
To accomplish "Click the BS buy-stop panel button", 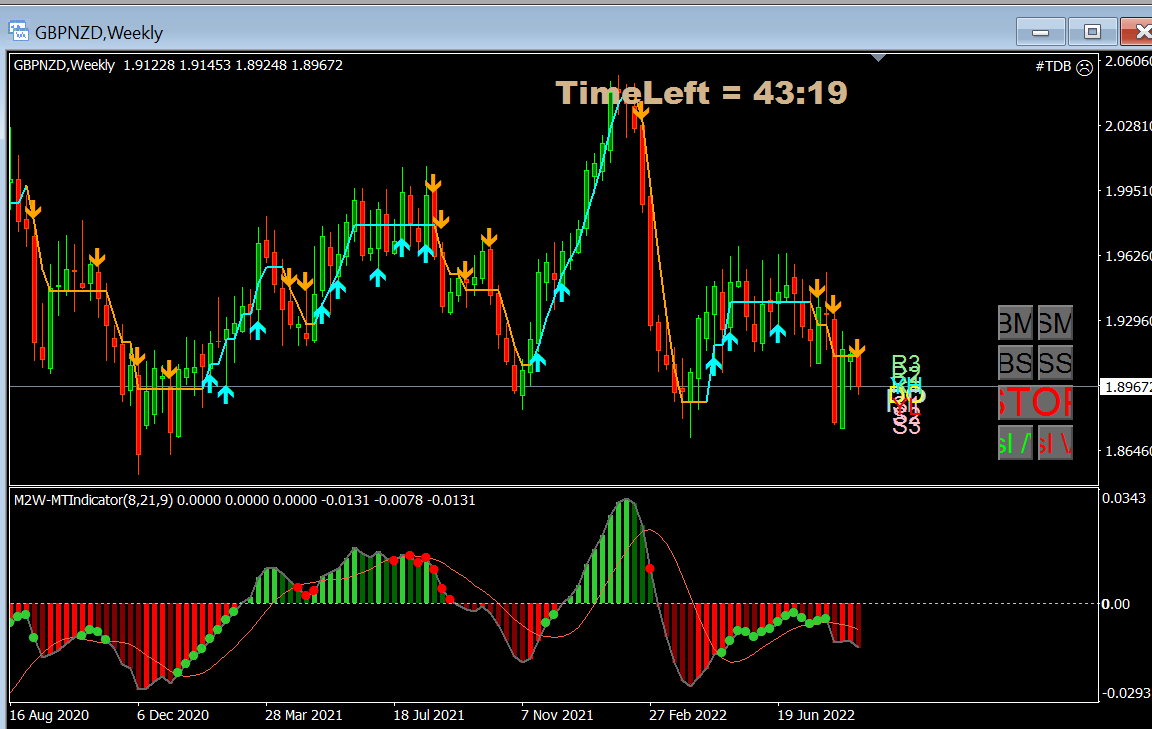I will coord(1015,362).
